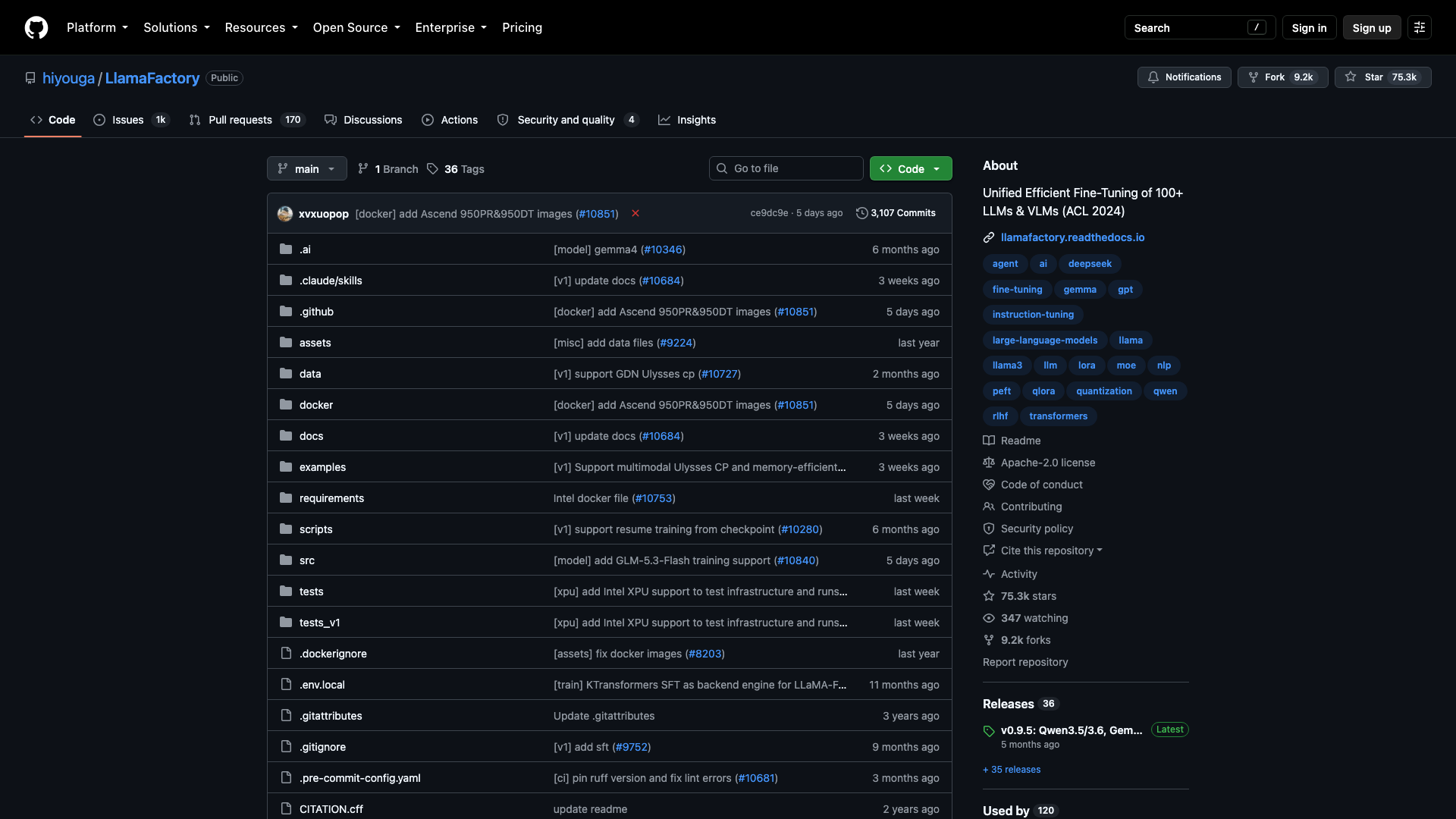Image resolution: width=1456 pixels, height=819 pixels.
Task: Click the failed status X on latest commit
Action: pos(635,213)
